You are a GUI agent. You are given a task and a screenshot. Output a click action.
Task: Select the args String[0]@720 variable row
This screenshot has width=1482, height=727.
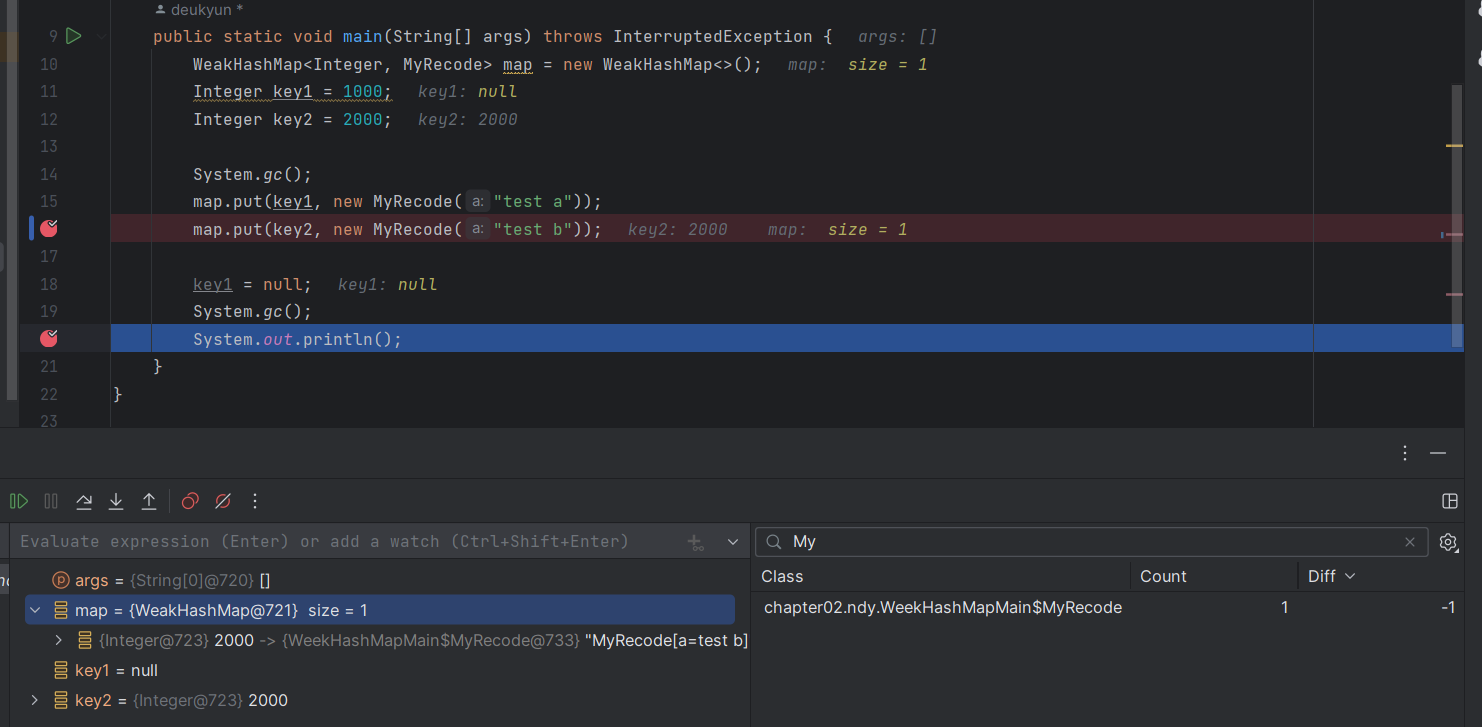coord(380,580)
